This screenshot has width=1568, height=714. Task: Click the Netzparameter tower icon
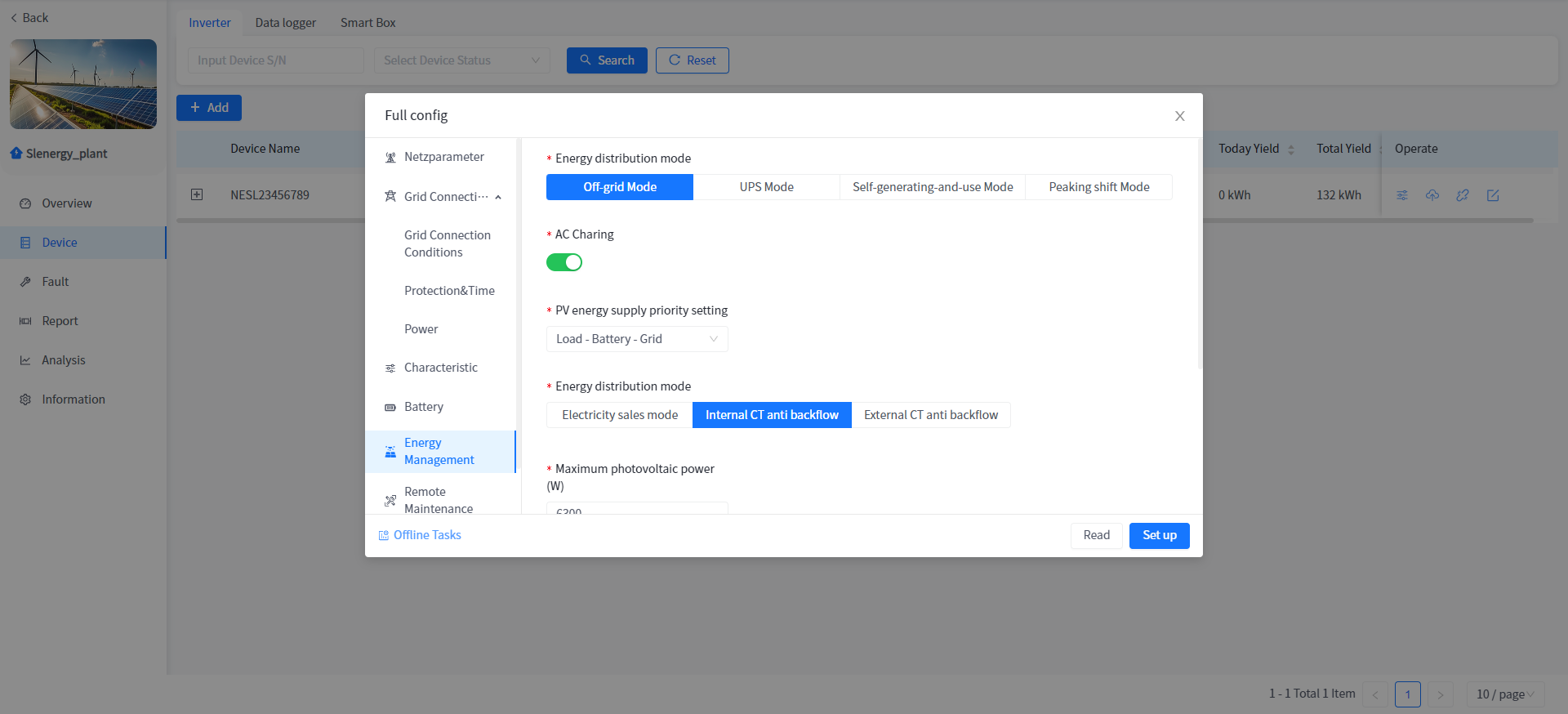tap(390, 158)
